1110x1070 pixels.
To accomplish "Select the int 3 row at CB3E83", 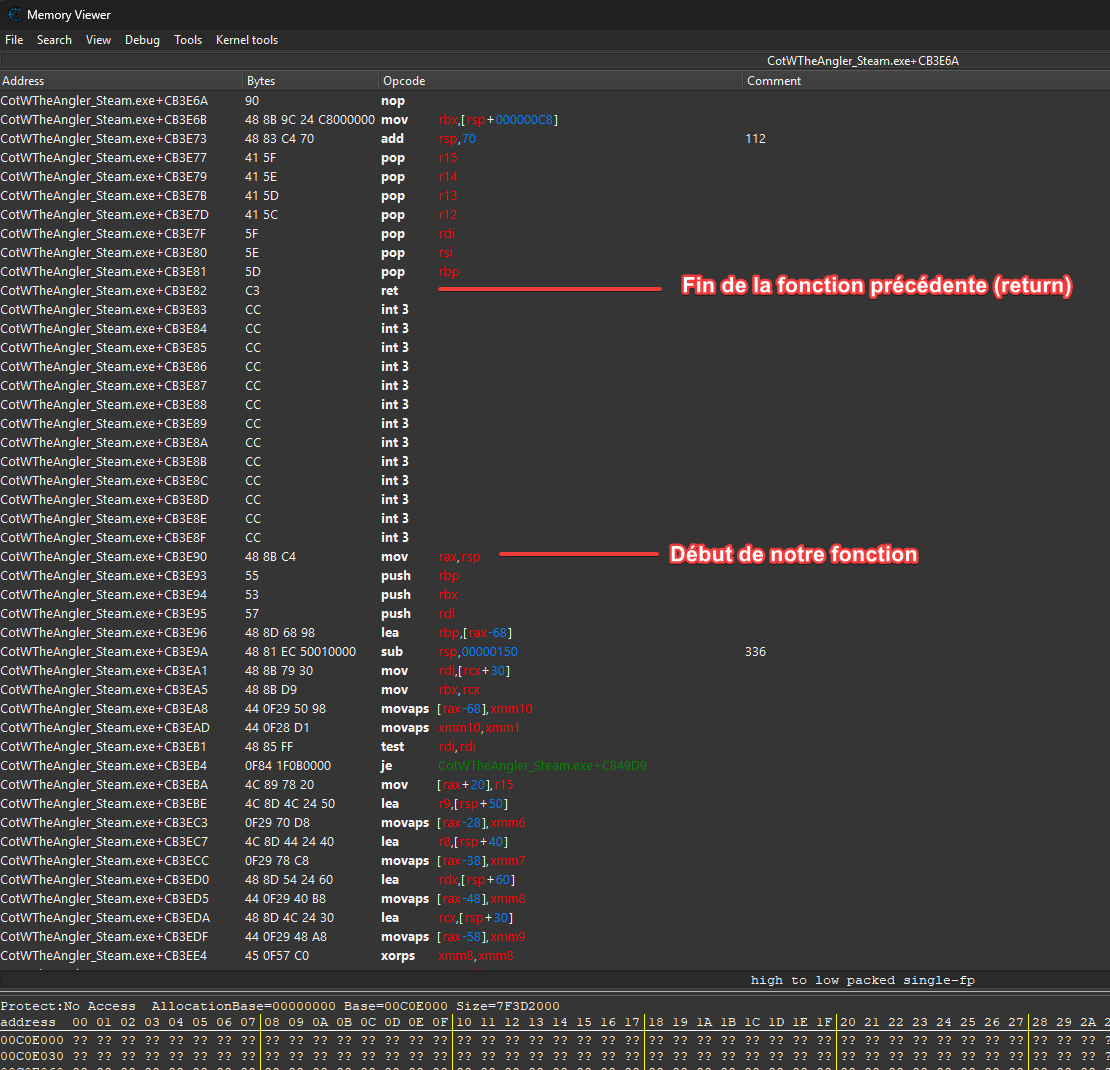I will (555, 309).
